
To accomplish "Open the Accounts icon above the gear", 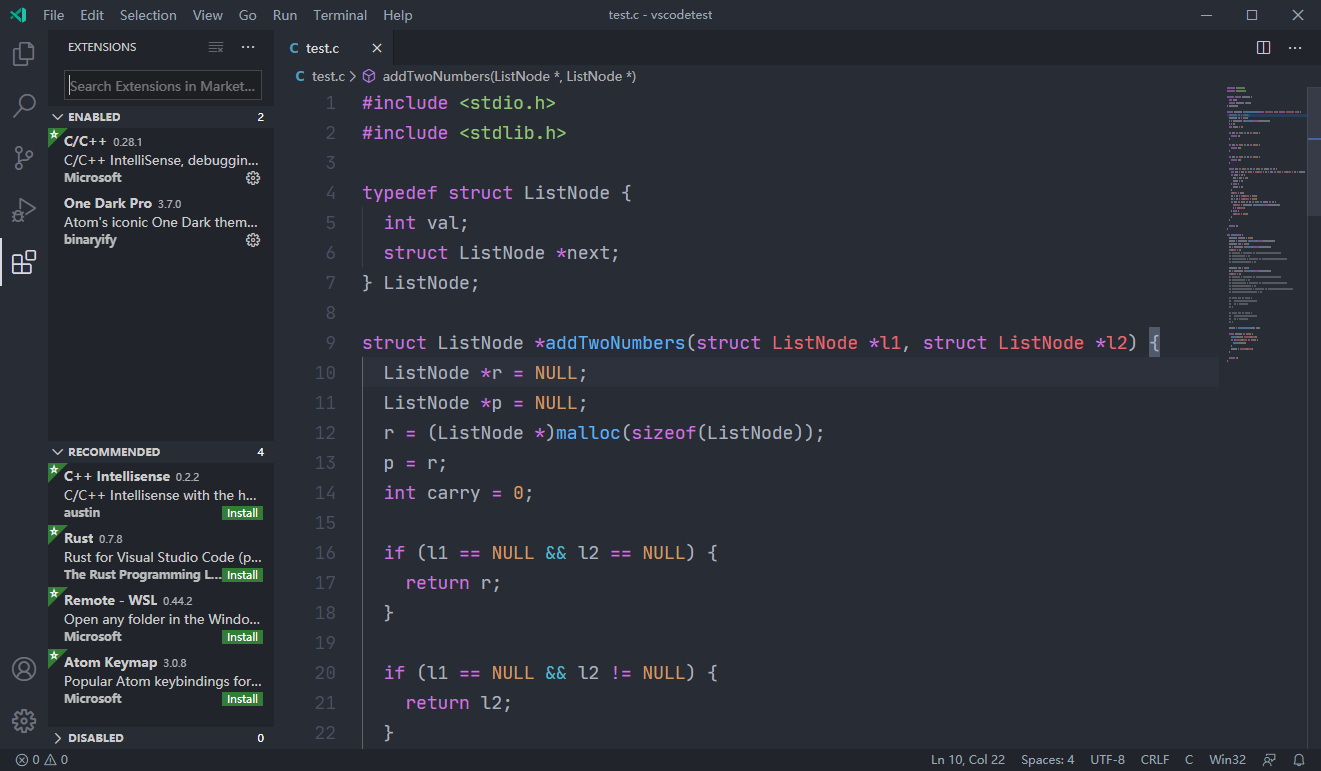I will (23, 668).
